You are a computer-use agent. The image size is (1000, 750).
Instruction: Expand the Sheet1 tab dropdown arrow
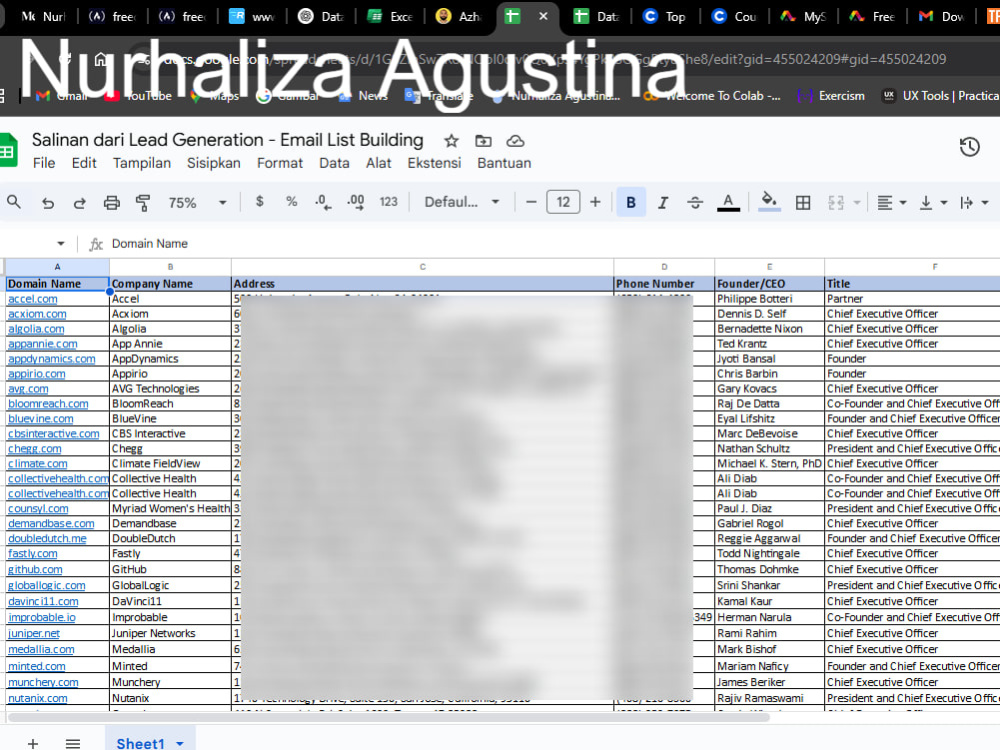(x=180, y=744)
